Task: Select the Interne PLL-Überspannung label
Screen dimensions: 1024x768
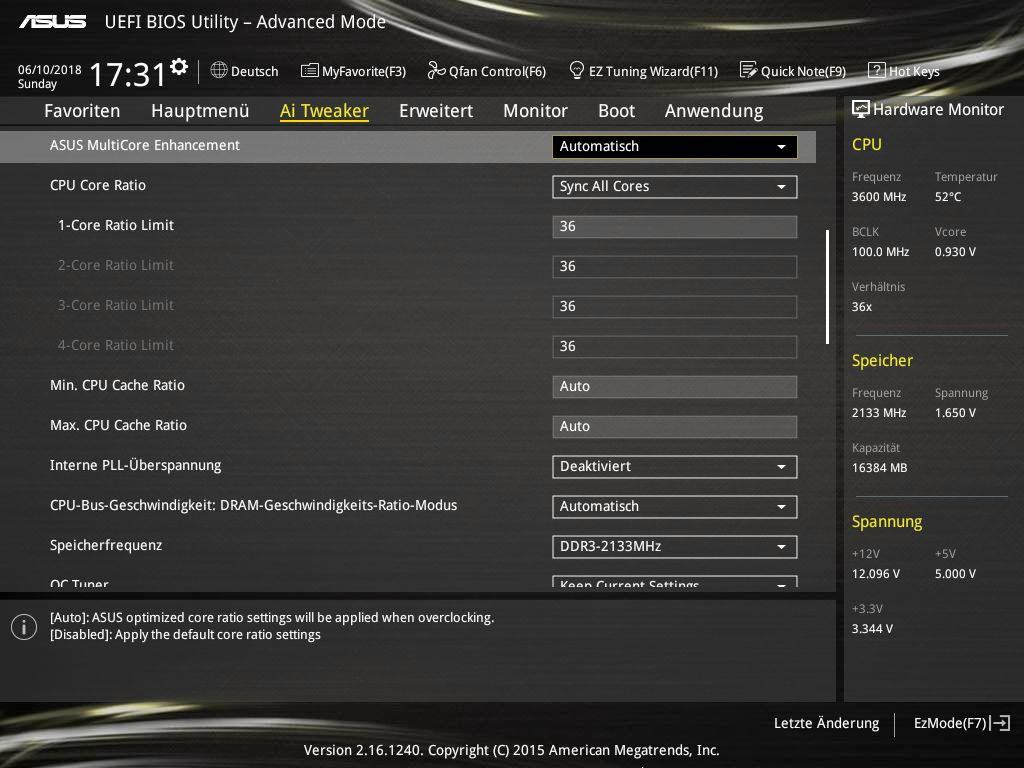Action: (x=135, y=465)
